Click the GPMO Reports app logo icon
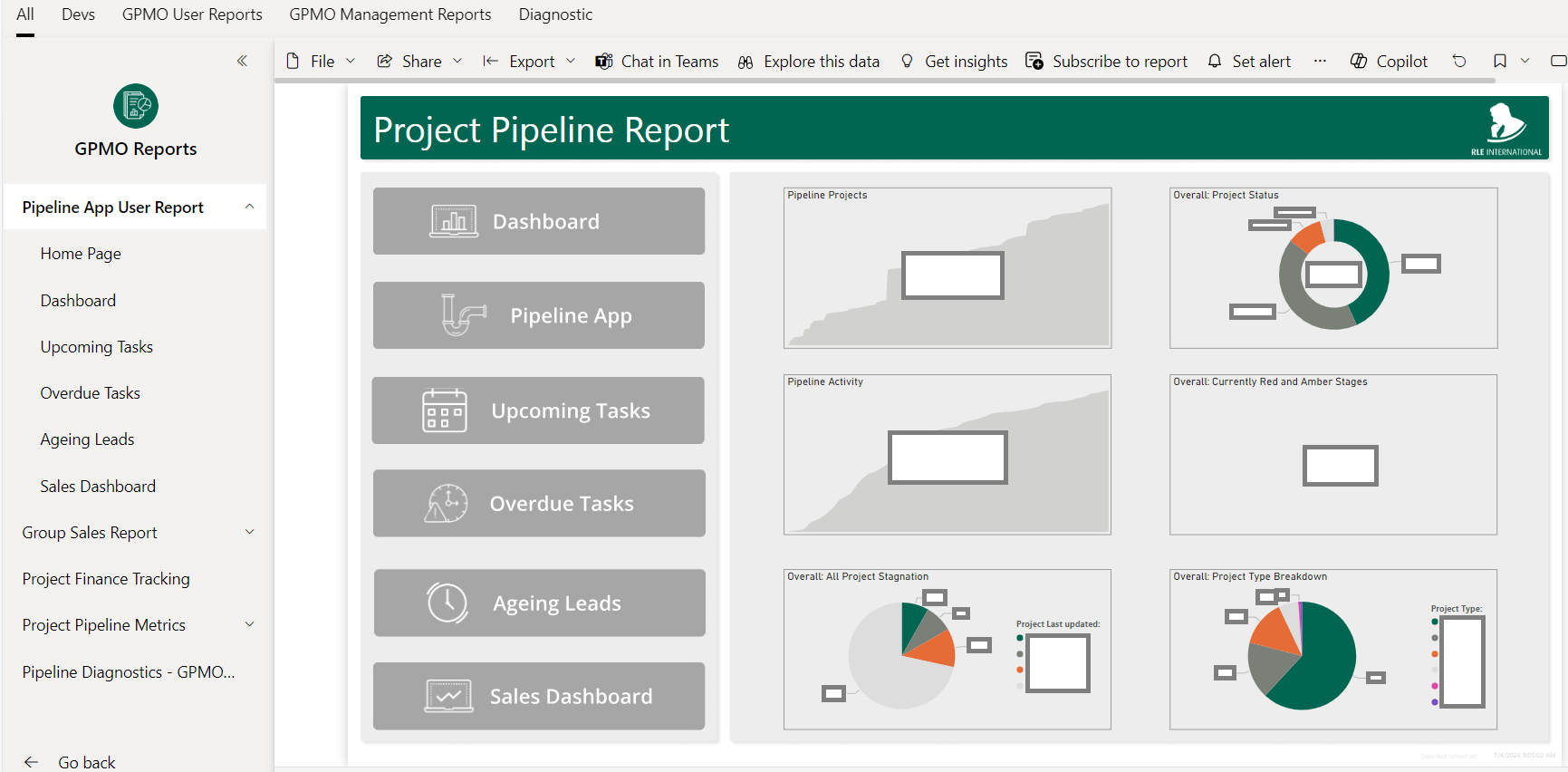The width and height of the screenshot is (1568, 772). click(136, 106)
